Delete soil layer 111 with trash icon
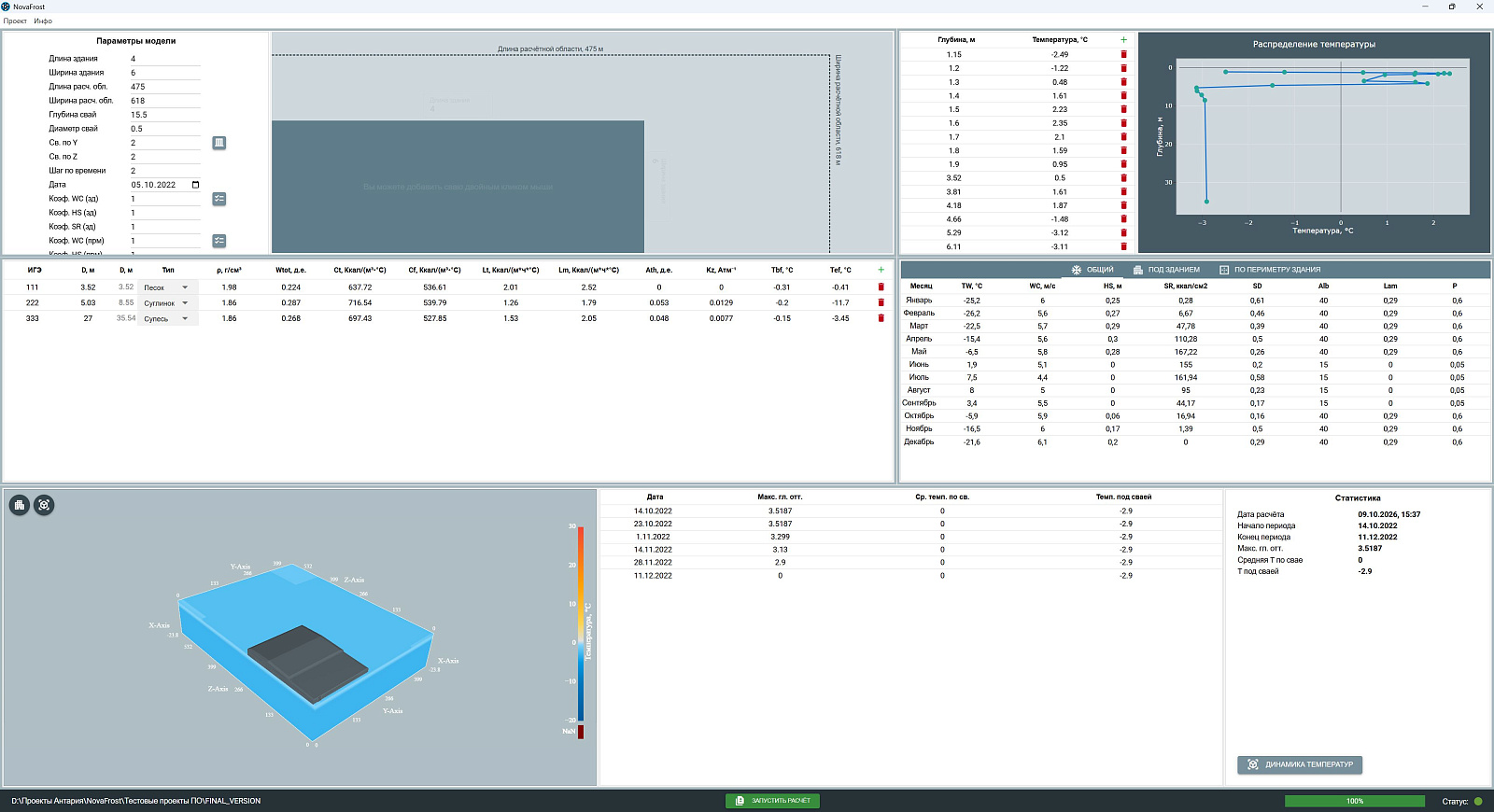This screenshot has width=1494, height=812. [x=881, y=287]
